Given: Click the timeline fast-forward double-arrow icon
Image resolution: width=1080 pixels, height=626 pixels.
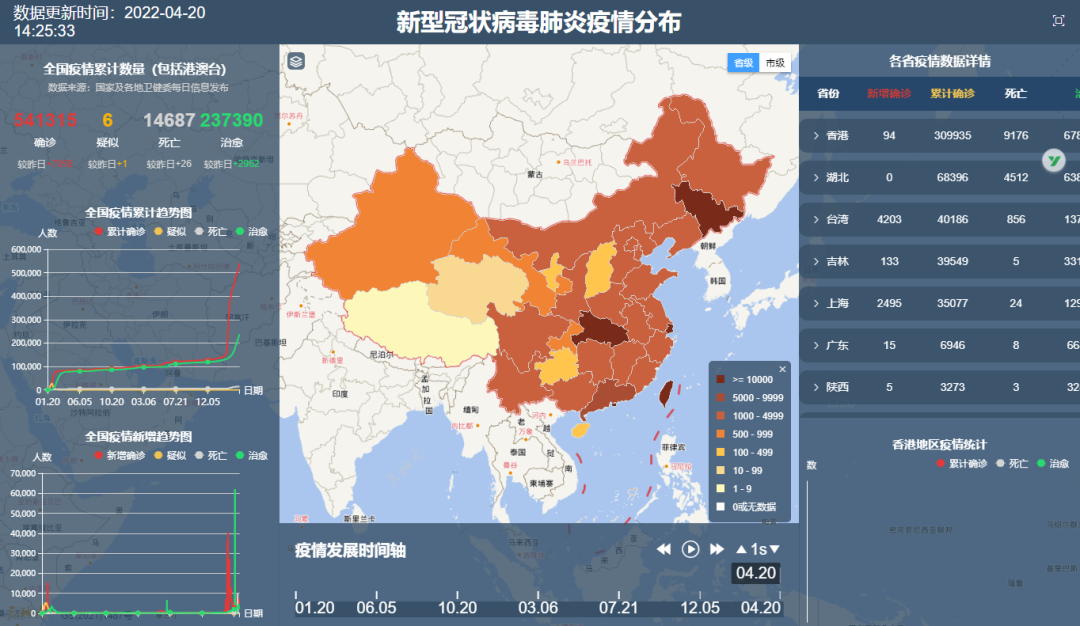Looking at the screenshot, I should (x=717, y=549).
